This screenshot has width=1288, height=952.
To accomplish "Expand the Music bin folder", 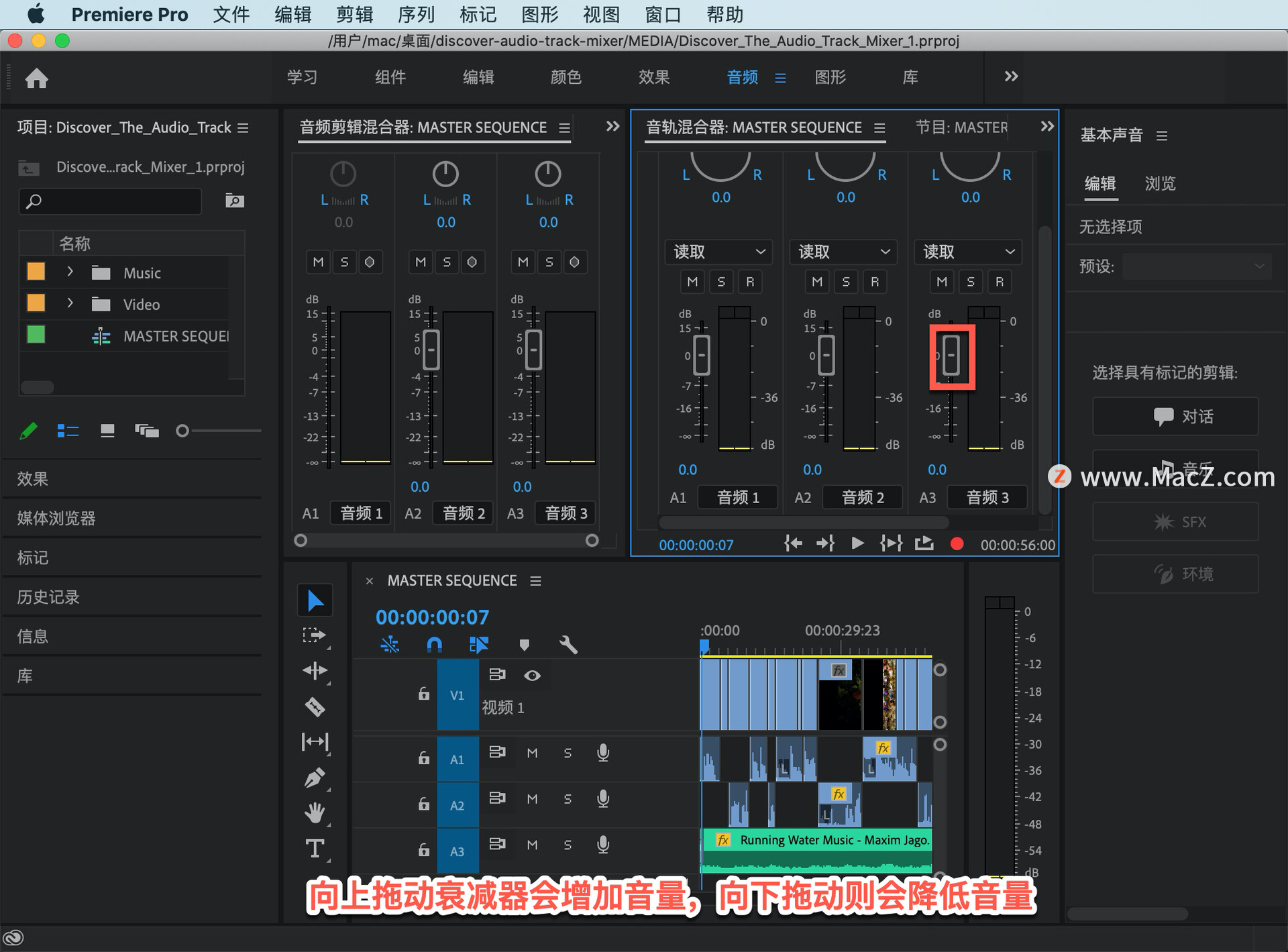I will (x=70, y=272).
